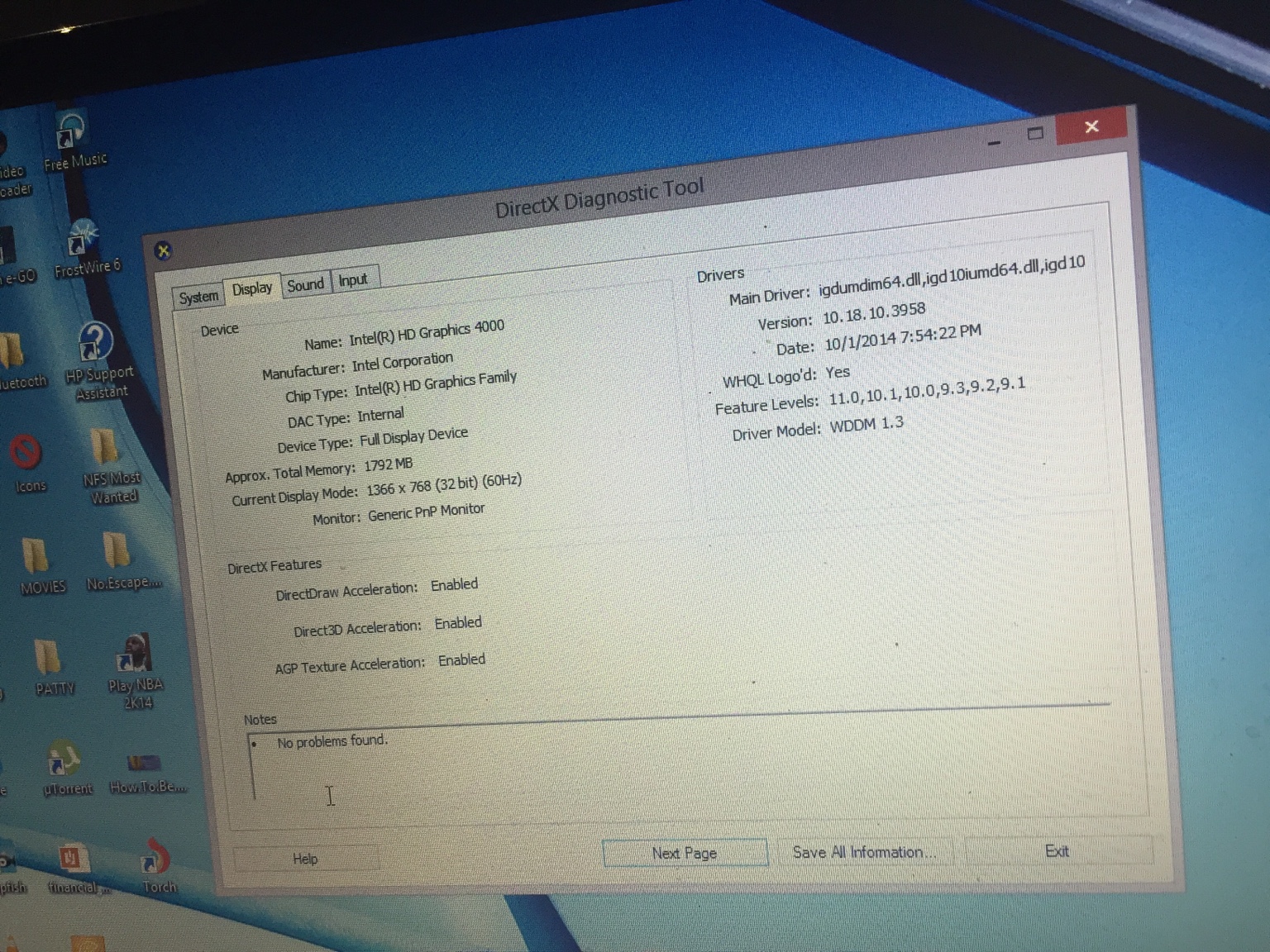Go to the Input tab
The image size is (1270, 952).
(354, 280)
